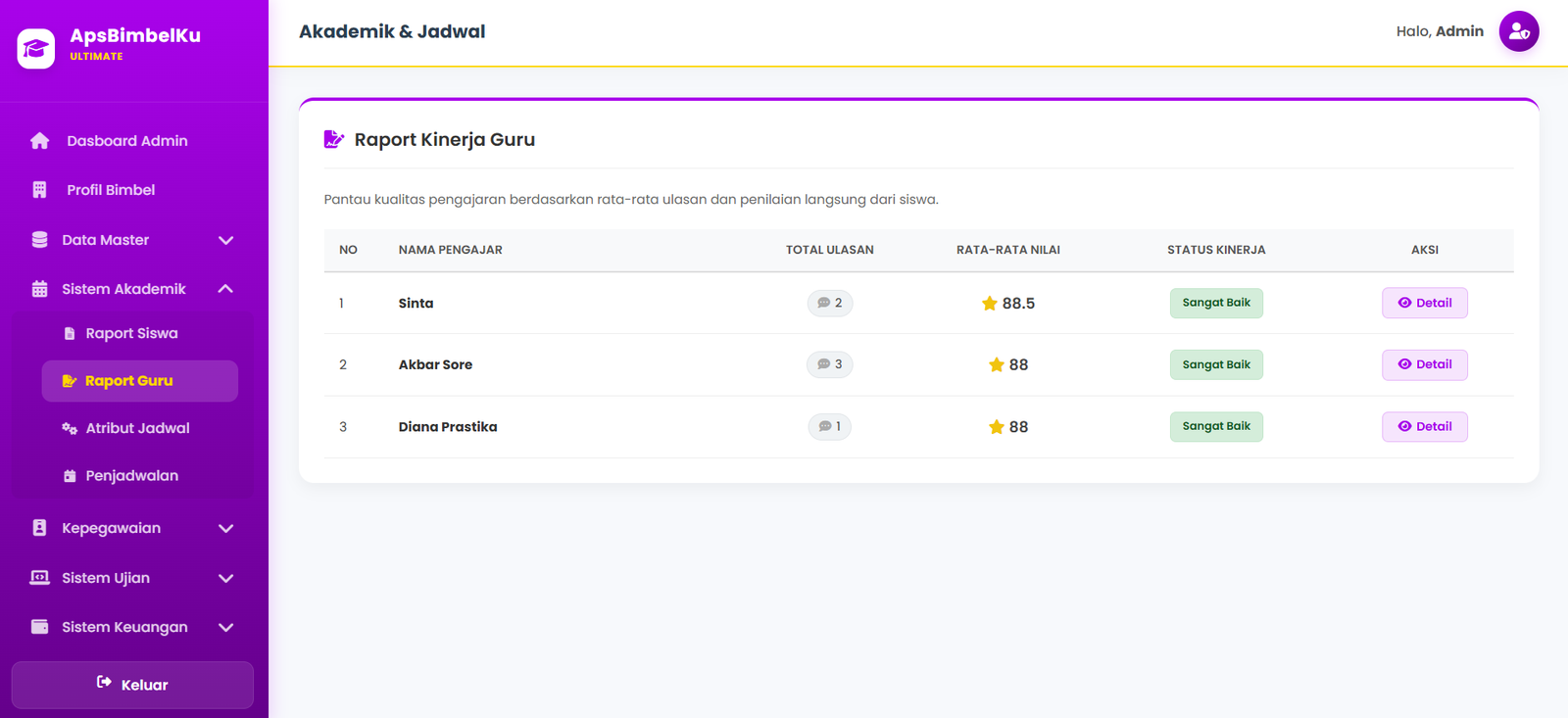
Task: Click the ID badge icon beside Kepegawaian
Action: (39, 528)
